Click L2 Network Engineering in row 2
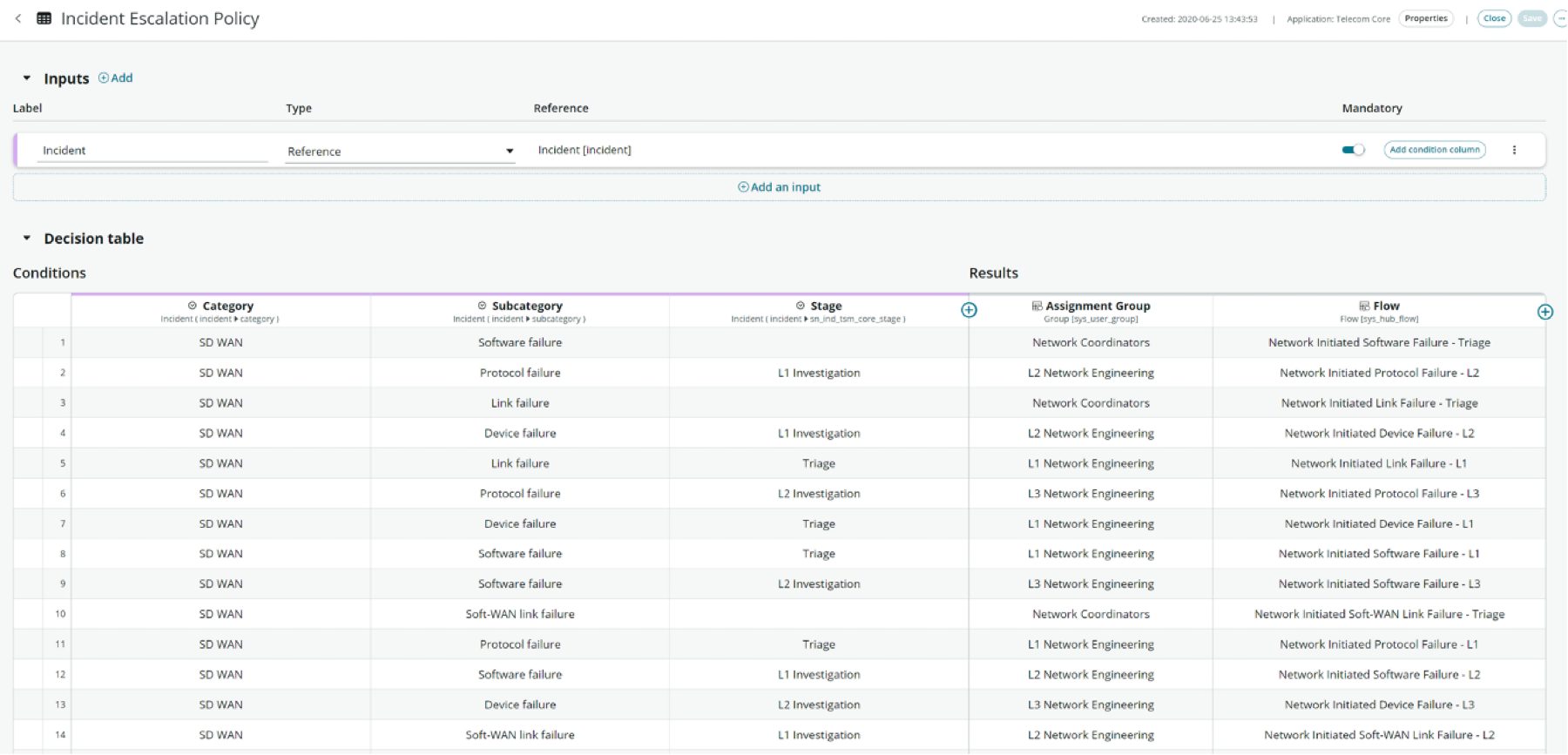 pos(1091,373)
